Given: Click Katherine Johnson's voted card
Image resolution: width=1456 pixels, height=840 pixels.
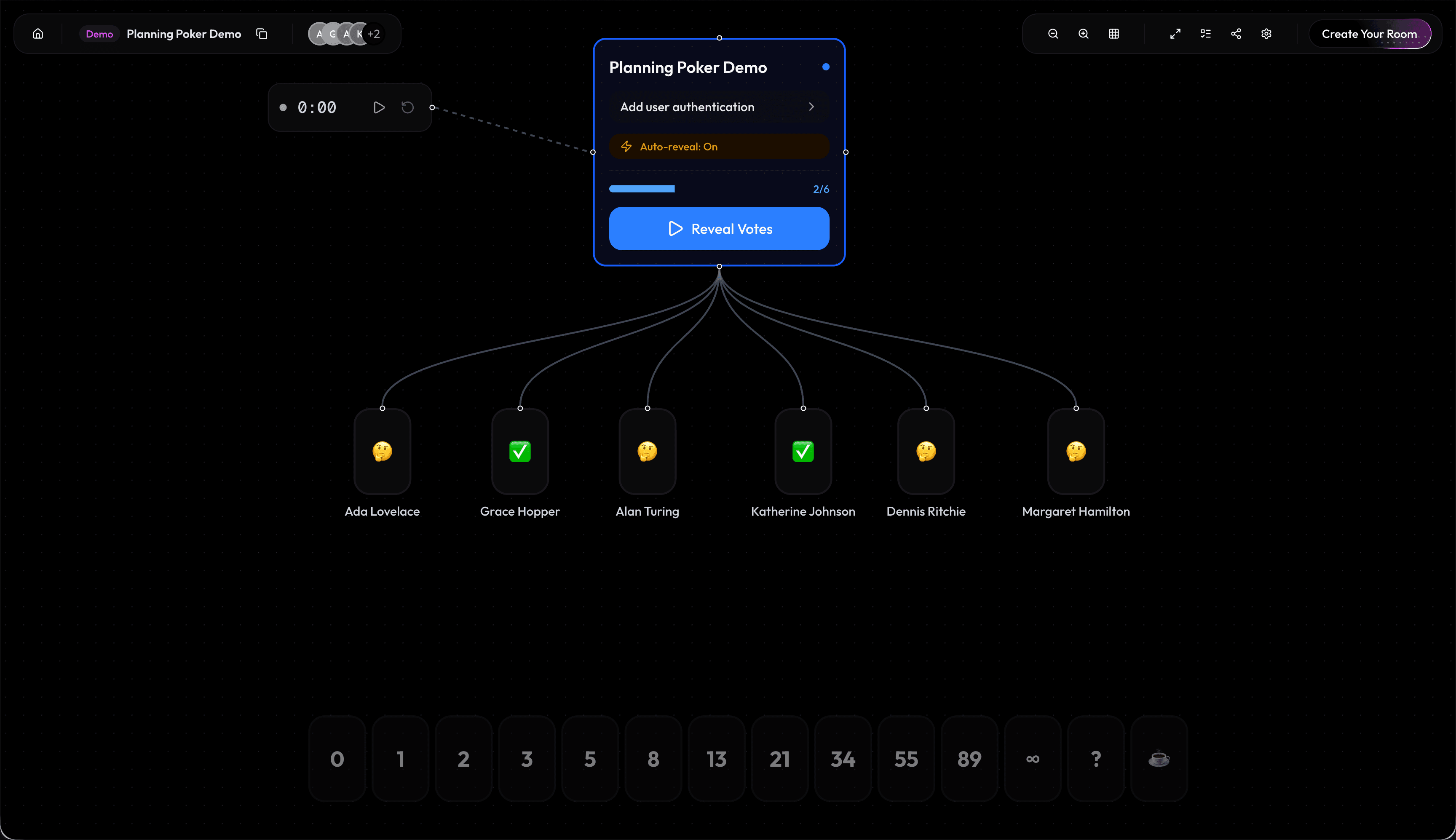Looking at the screenshot, I should 803,452.
